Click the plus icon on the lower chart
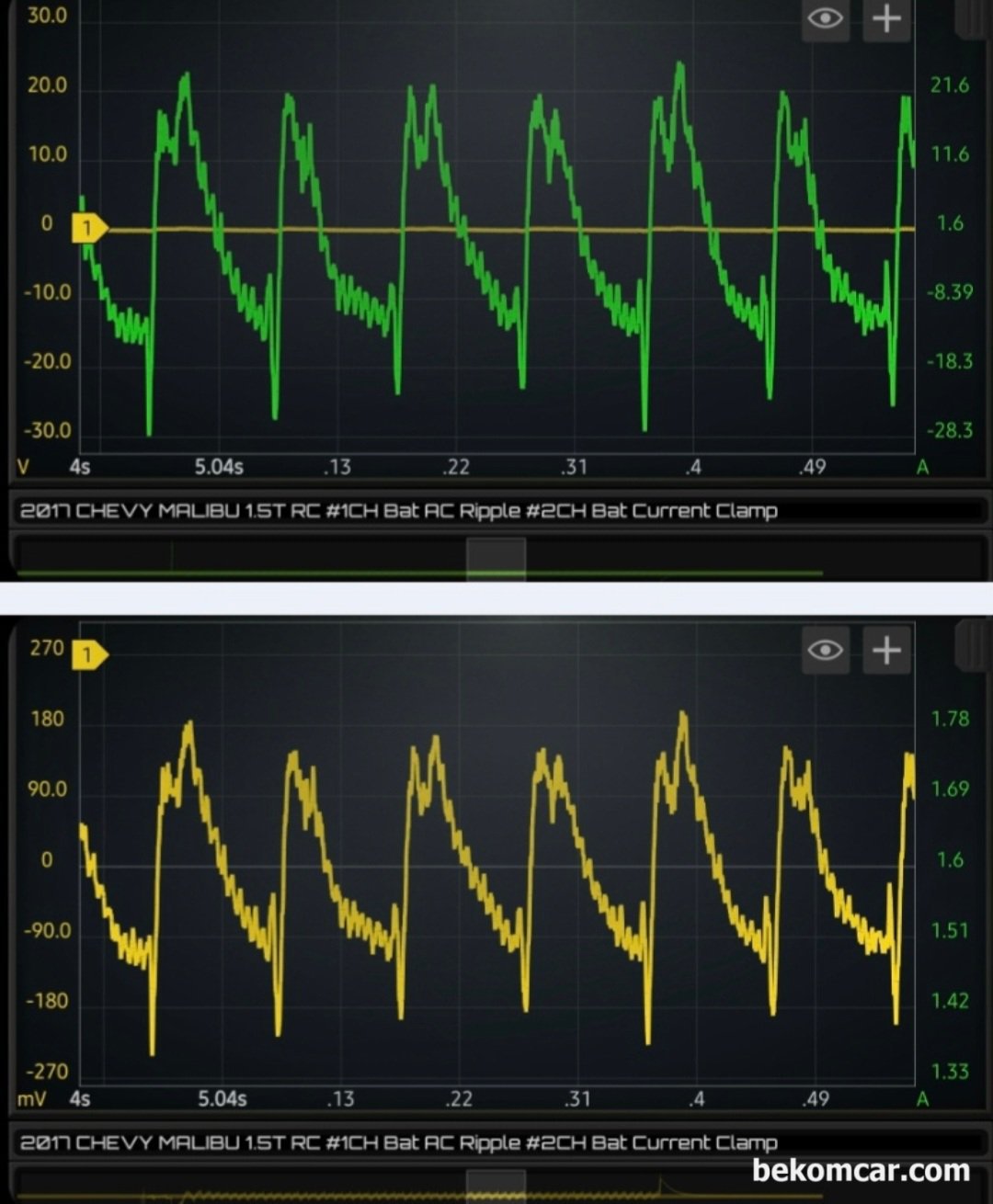This screenshot has height=1204, width=993. (886, 651)
